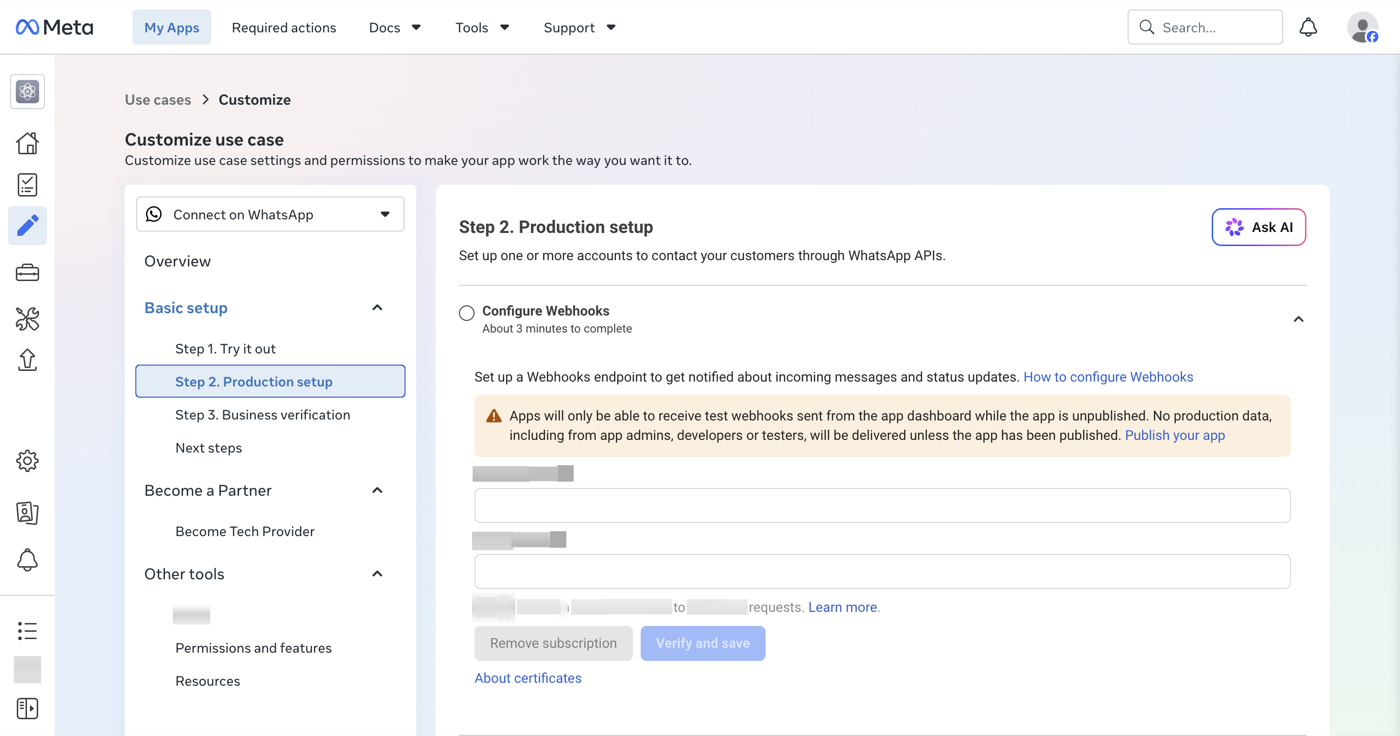Collapse the Other tools chevron

[377, 574]
